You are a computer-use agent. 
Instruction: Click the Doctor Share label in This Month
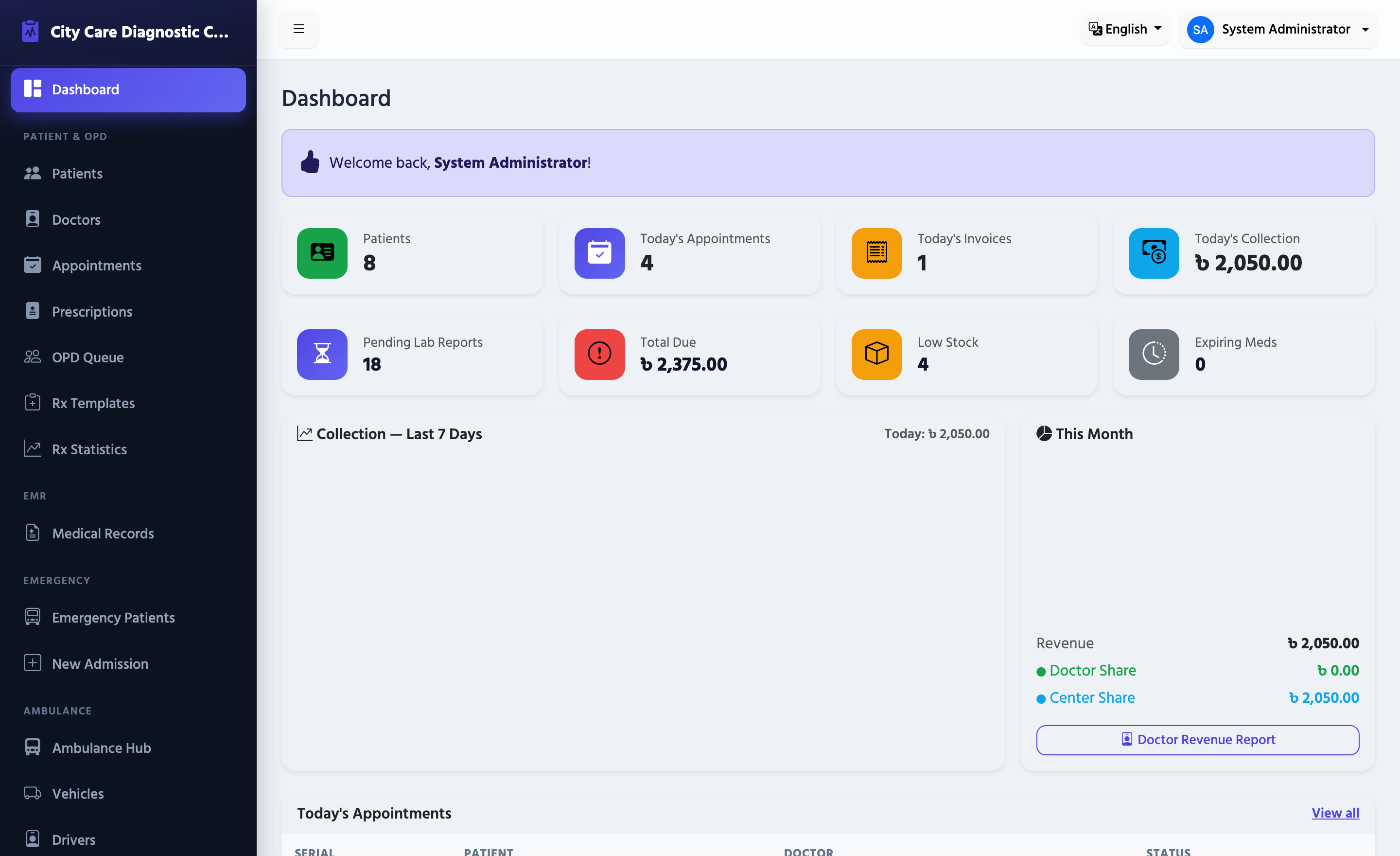coord(1092,670)
